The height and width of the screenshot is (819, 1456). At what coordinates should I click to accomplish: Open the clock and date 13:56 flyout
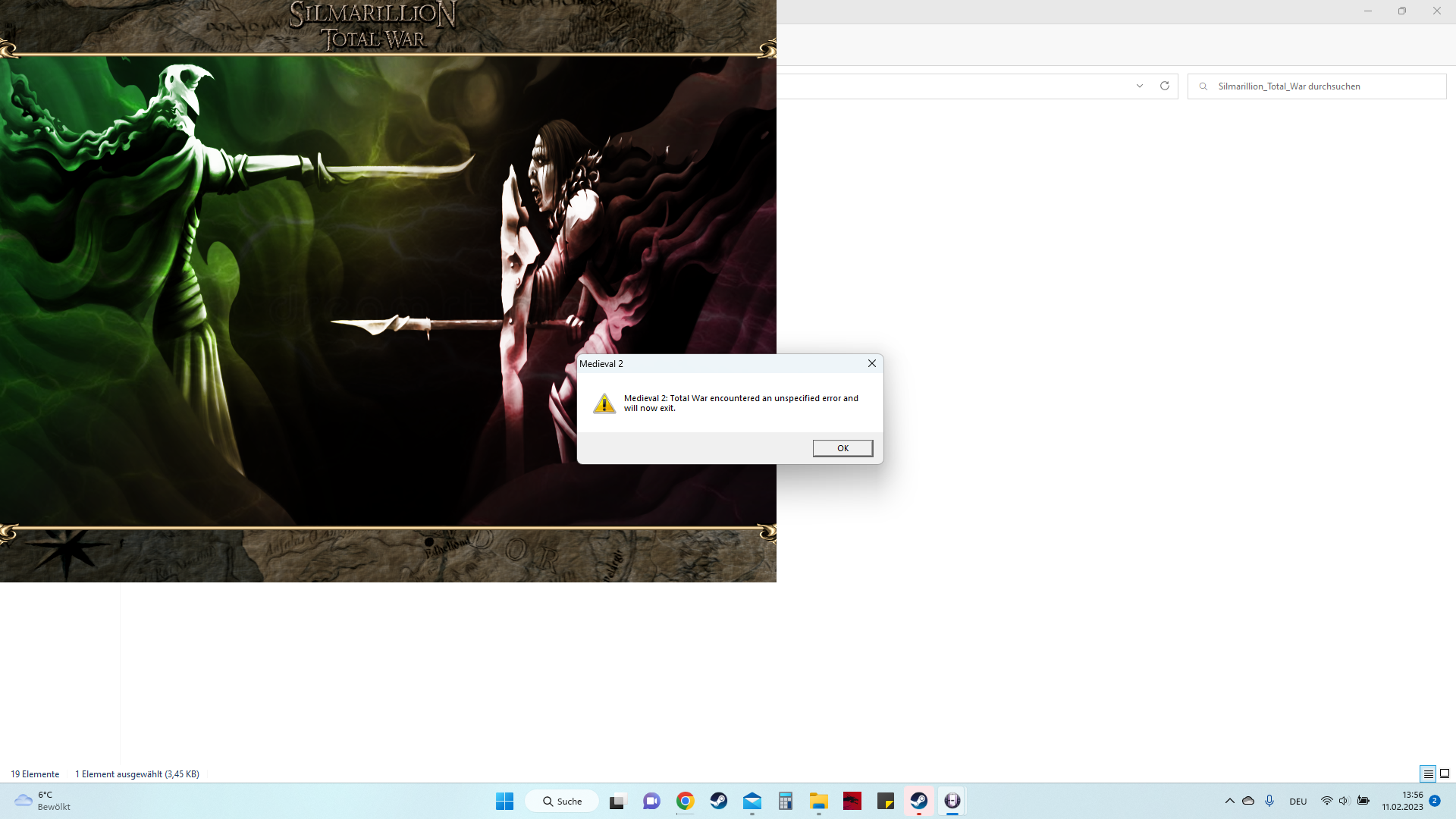point(1402,801)
